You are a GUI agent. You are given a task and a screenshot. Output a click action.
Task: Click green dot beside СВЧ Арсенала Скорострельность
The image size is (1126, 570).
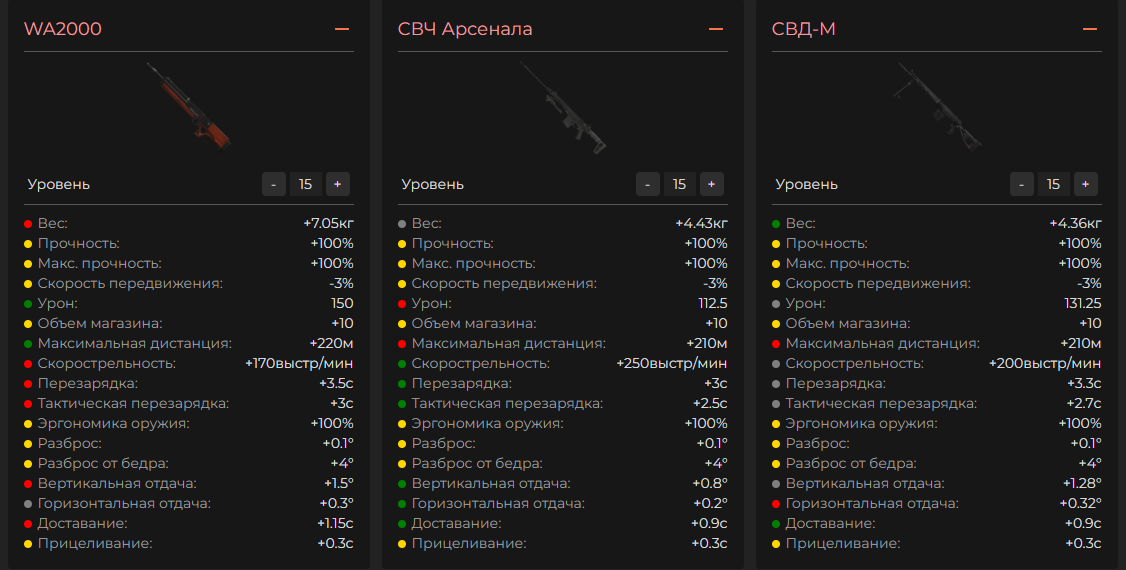tap(402, 364)
